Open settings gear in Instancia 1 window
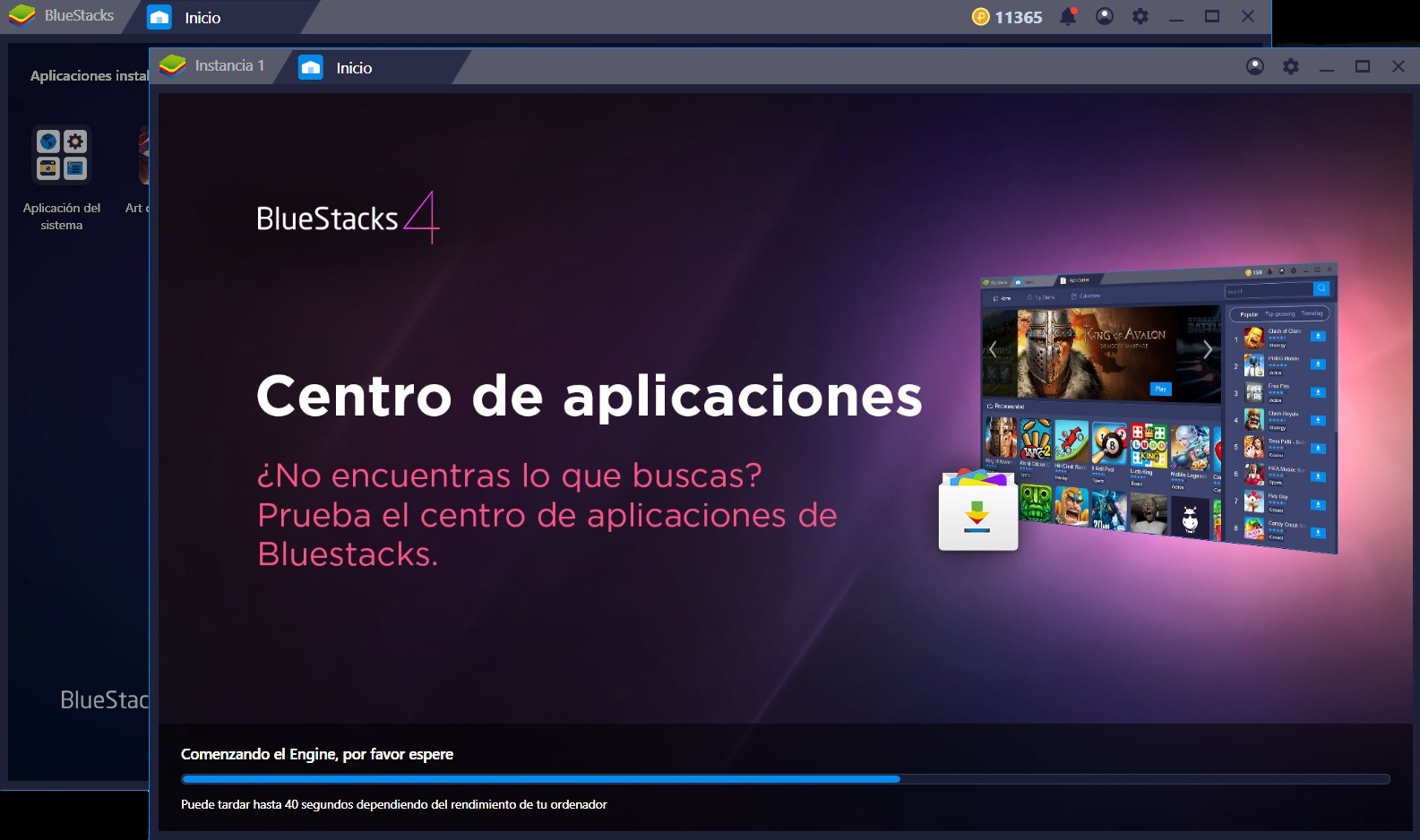1420x840 pixels. (x=1291, y=66)
